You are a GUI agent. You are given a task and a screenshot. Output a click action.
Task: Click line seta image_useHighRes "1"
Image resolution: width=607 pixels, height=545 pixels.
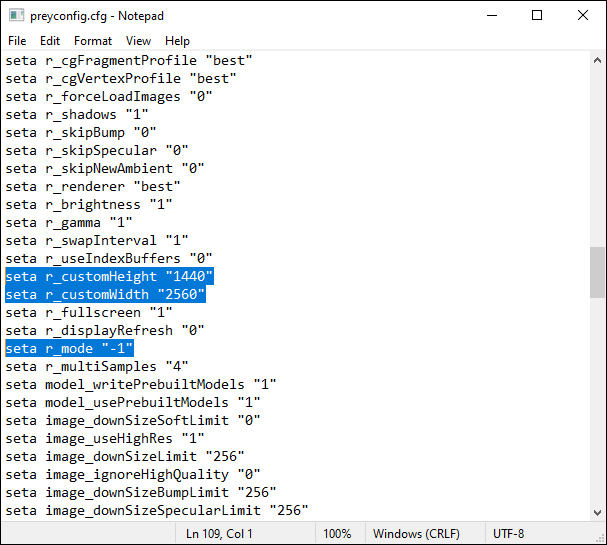tap(105, 439)
